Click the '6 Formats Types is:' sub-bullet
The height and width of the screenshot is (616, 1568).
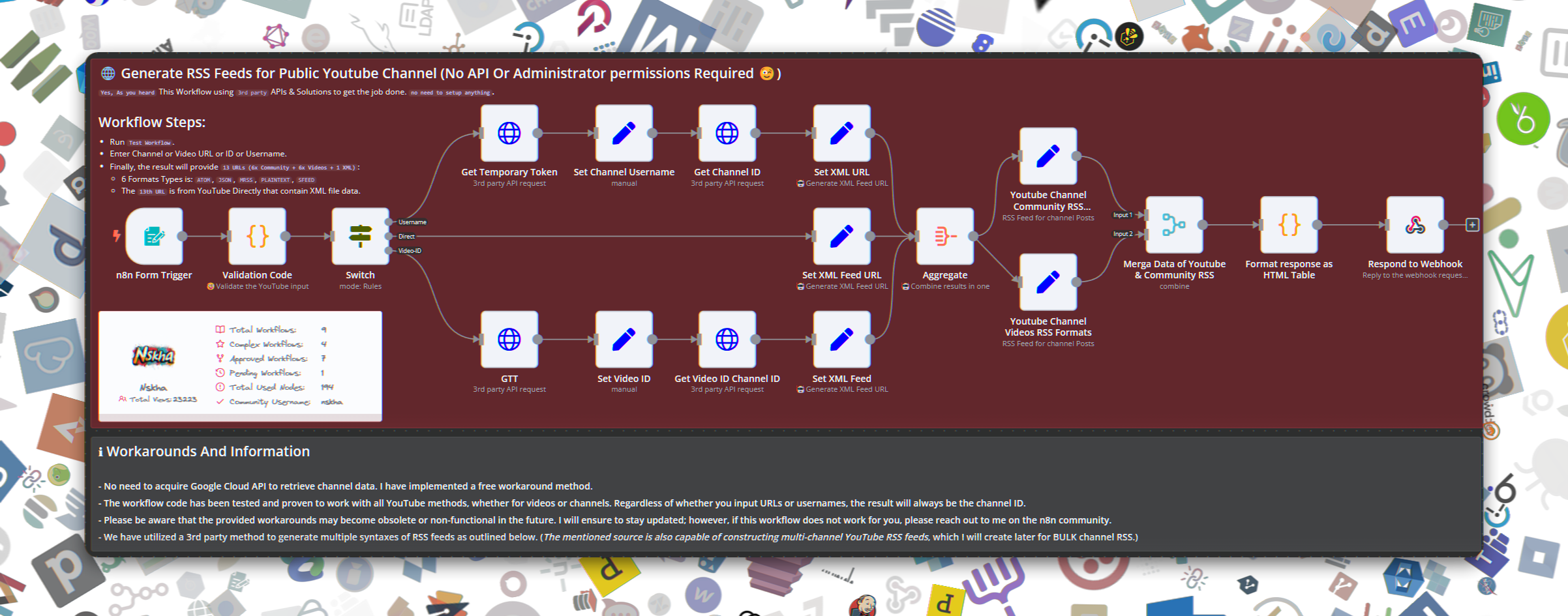click(x=219, y=179)
